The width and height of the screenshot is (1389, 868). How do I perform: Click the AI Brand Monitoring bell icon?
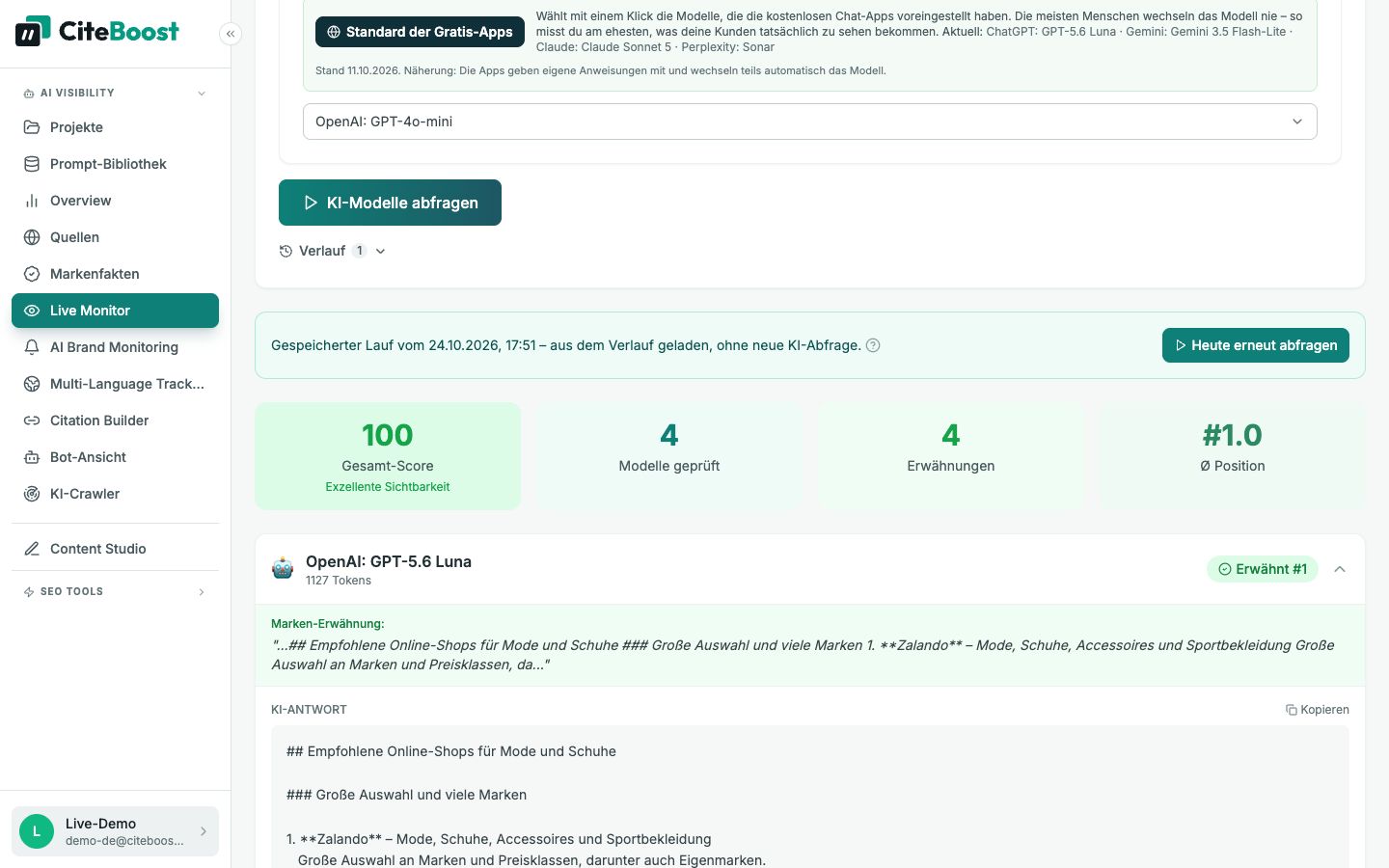click(x=32, y=347)
